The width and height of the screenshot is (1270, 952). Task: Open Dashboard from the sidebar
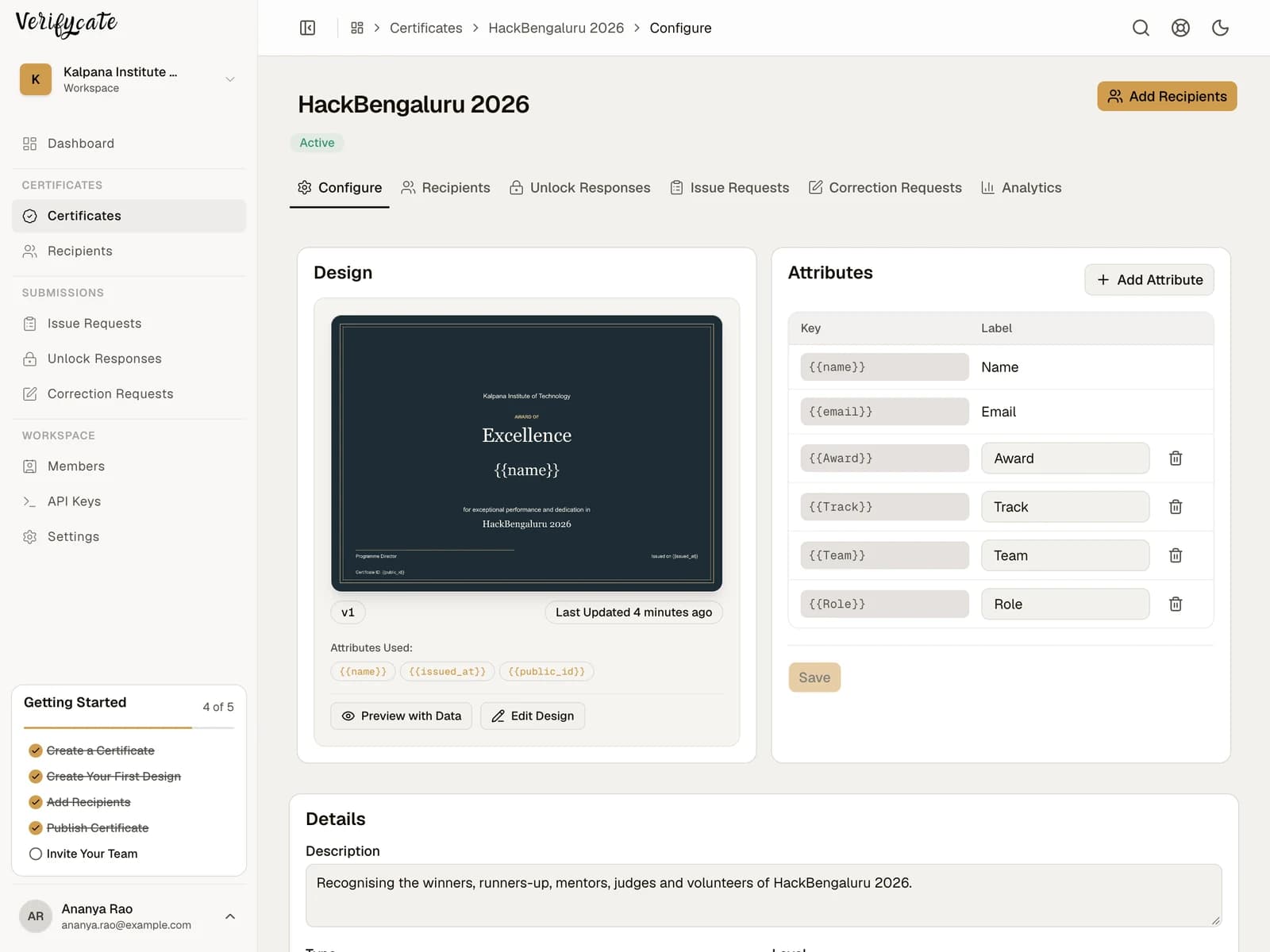pos(129,144)
